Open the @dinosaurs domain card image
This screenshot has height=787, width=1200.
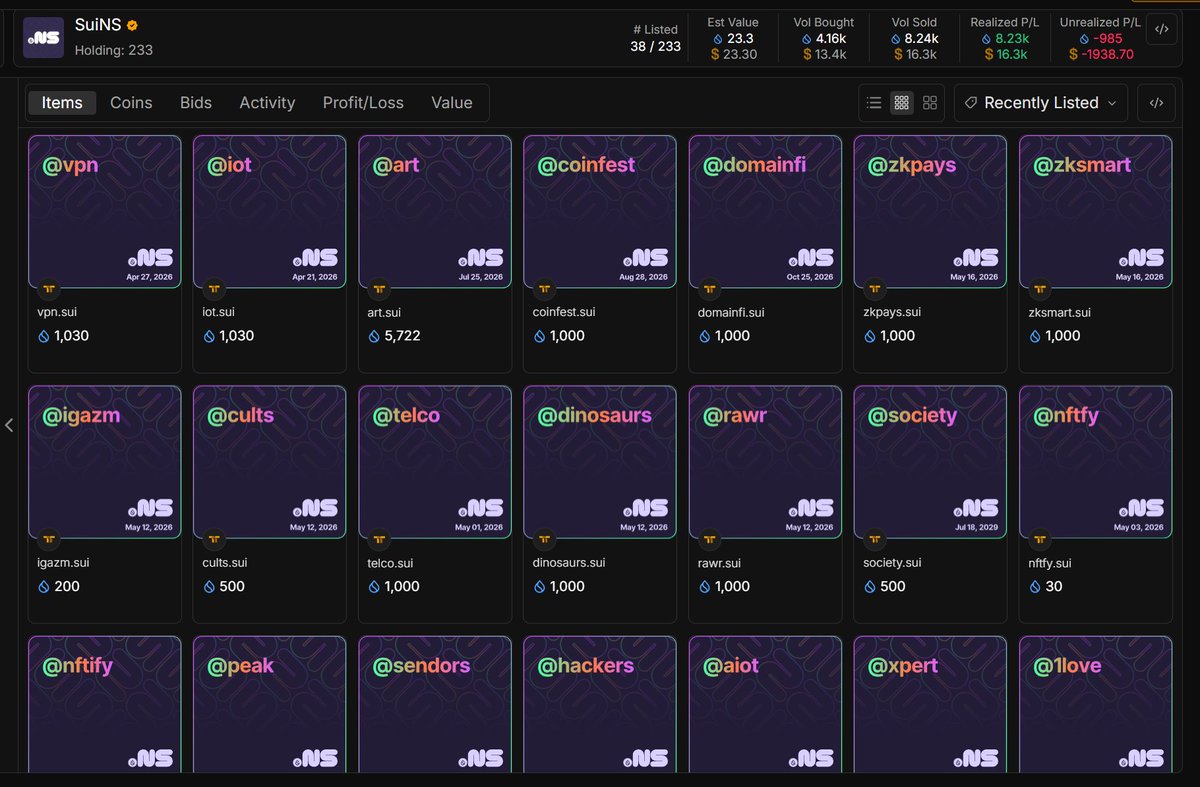pos(600,462)
